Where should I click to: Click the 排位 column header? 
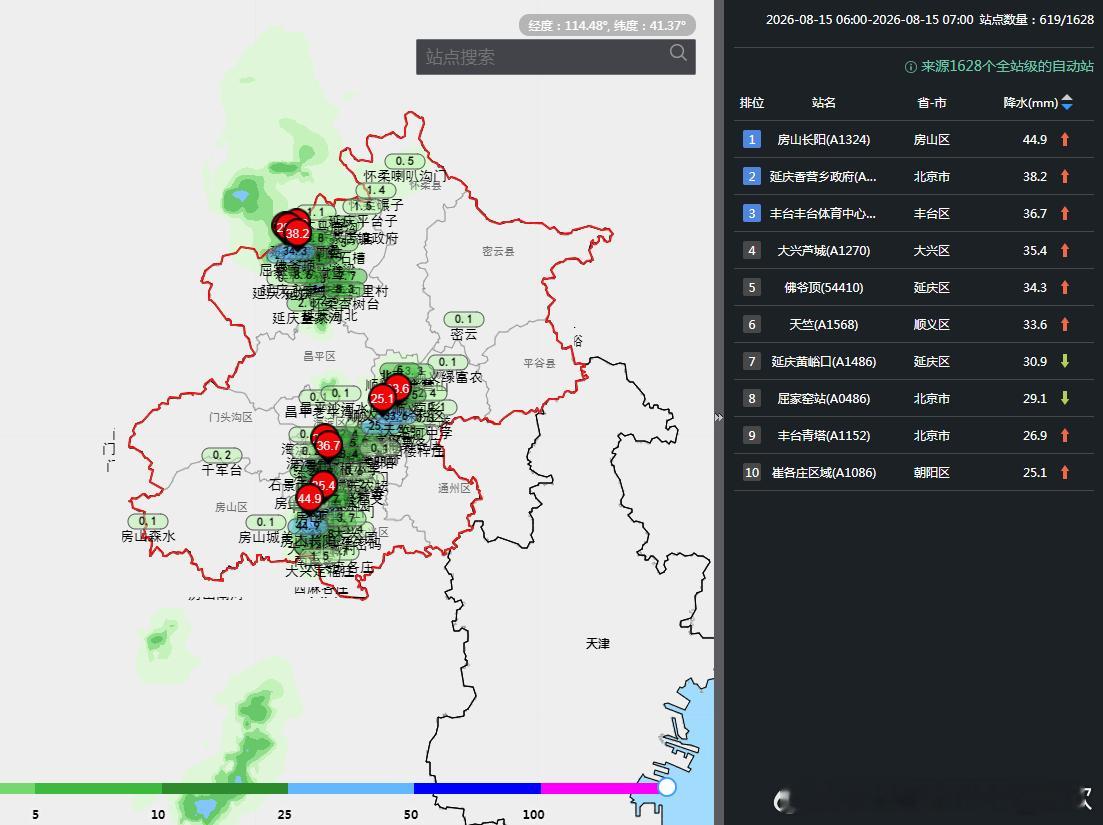(x=751, y=103)
